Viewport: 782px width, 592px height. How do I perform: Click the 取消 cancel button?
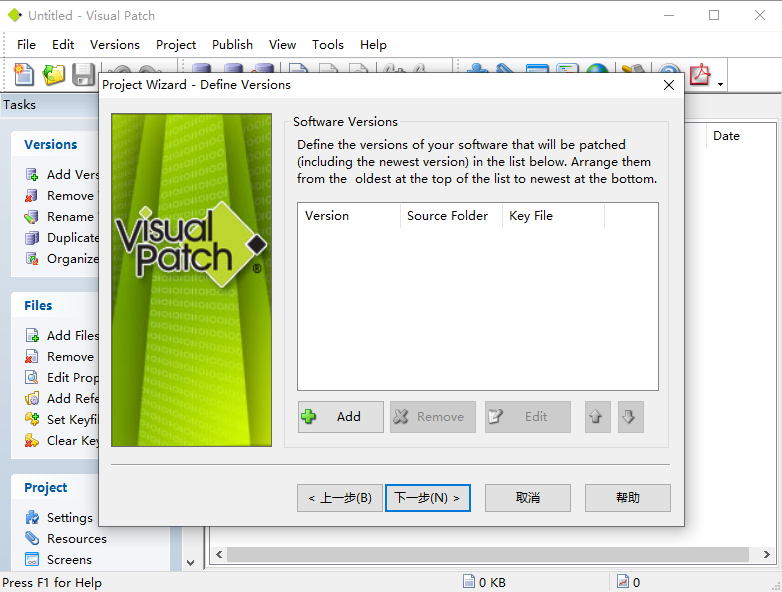click(x=528, y=498)
